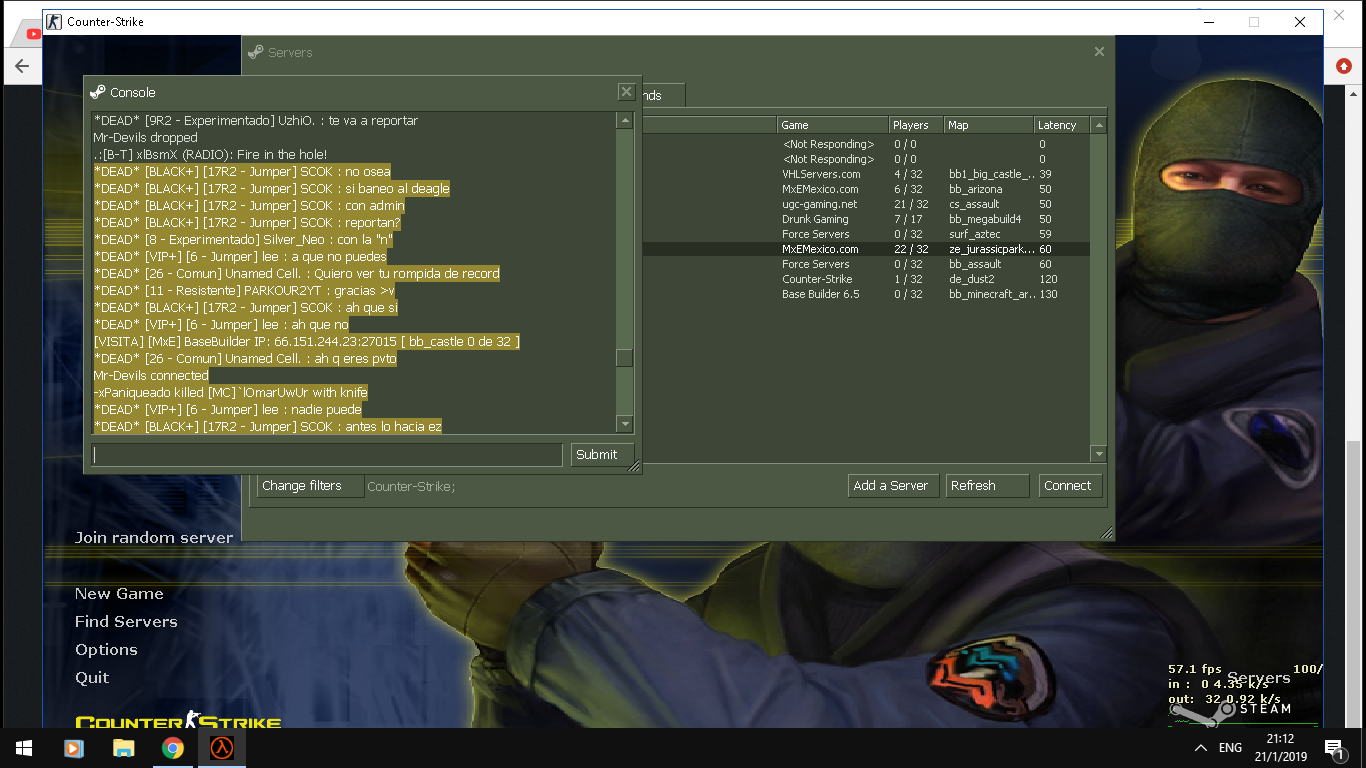The image size is (1366, 768).
Task: Click Half-Life taskbar icon
Action: (x=222, y=748)
